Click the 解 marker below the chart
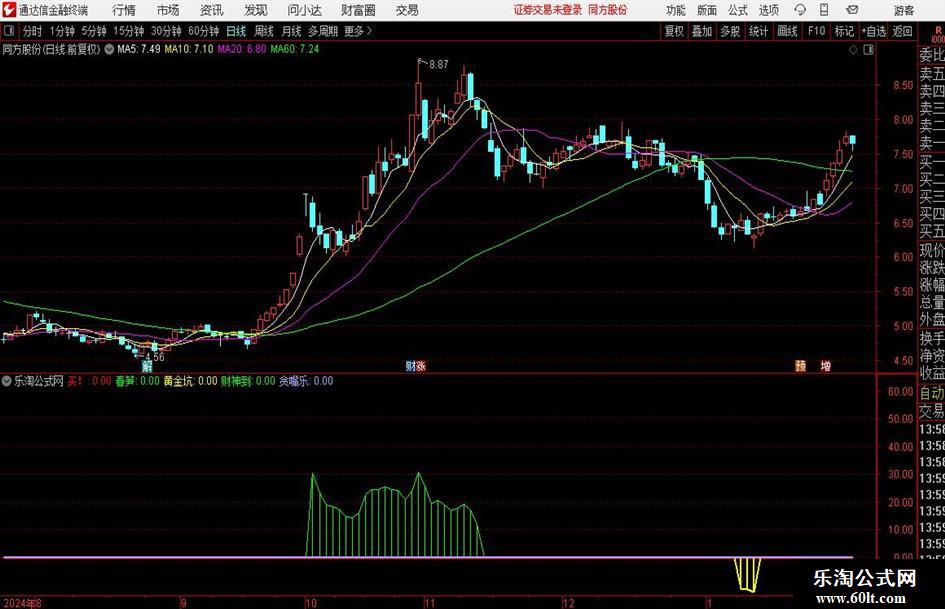Image resolution: width=945 pixels, height=609 pixels. (x=147, y=366)
